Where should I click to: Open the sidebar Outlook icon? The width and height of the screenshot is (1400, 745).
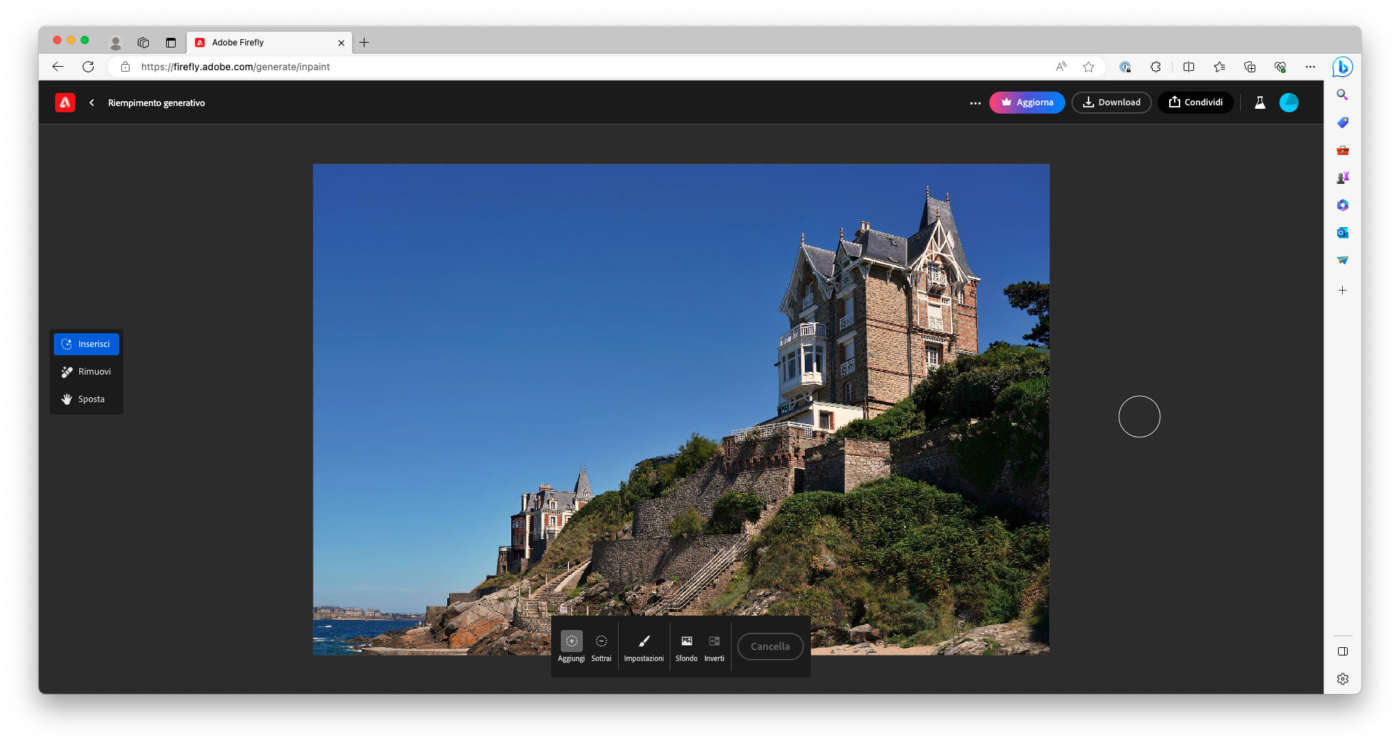(x=1342, y=232)
